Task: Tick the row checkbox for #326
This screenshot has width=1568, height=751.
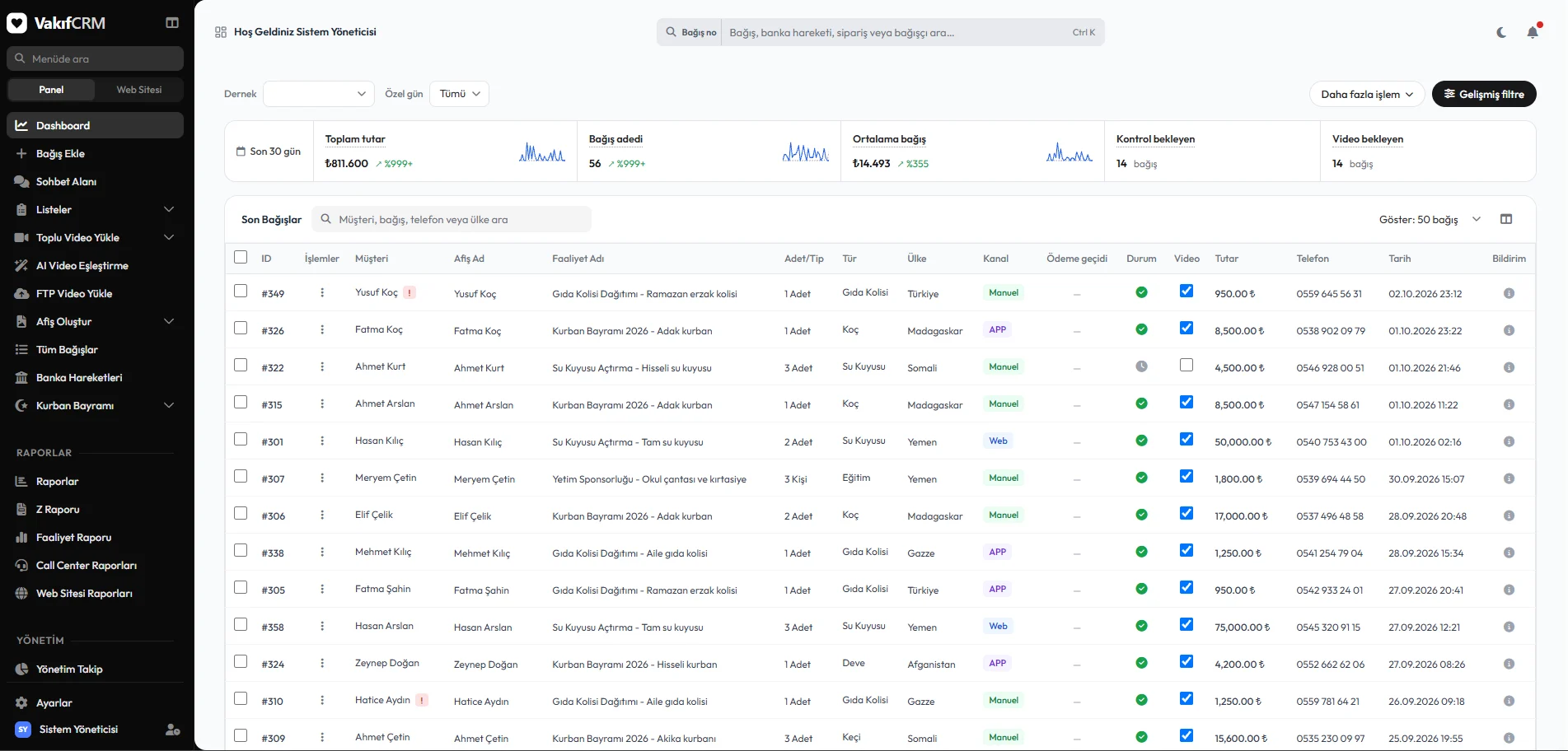Action: point(241,328)
